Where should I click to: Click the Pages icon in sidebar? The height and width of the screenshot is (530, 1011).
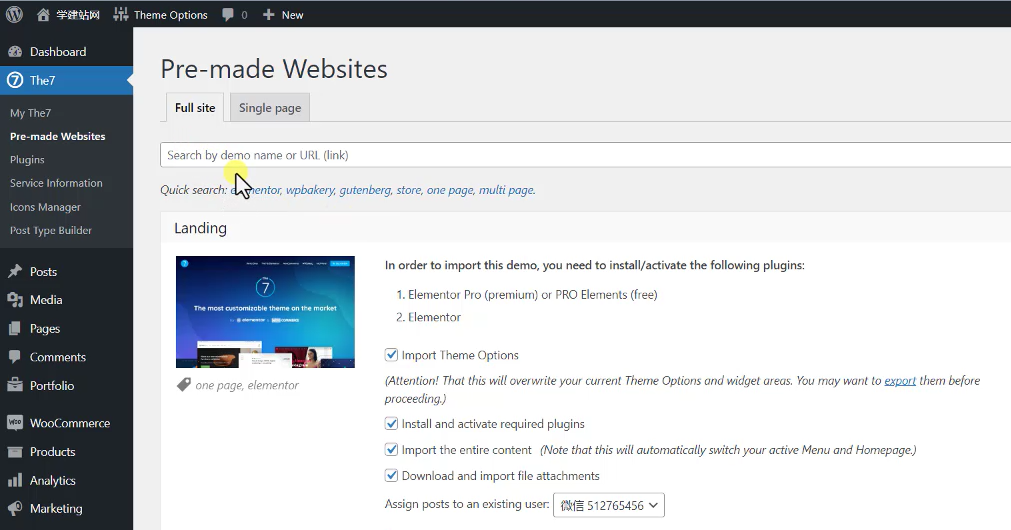tap(15, 328)
